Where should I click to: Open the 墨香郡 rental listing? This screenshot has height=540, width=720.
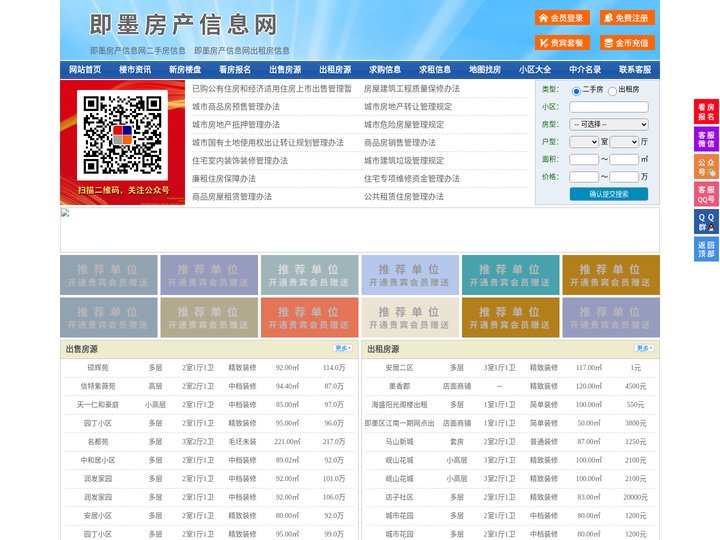tap(399, 386)
